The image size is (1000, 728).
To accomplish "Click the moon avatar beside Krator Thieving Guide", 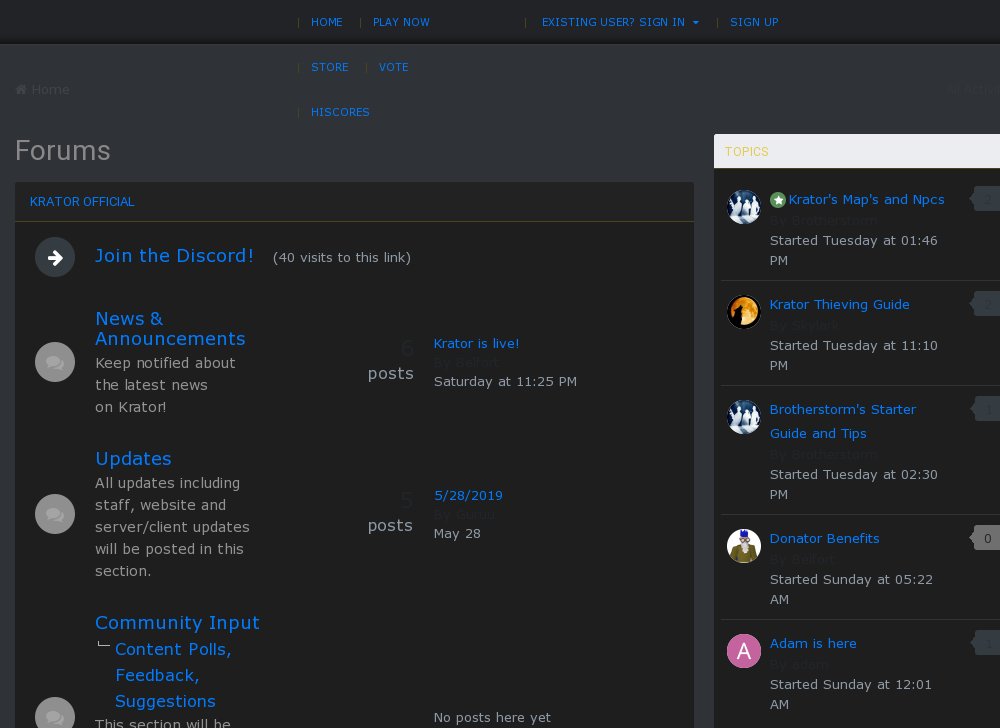I will click(x=743, y=312).
